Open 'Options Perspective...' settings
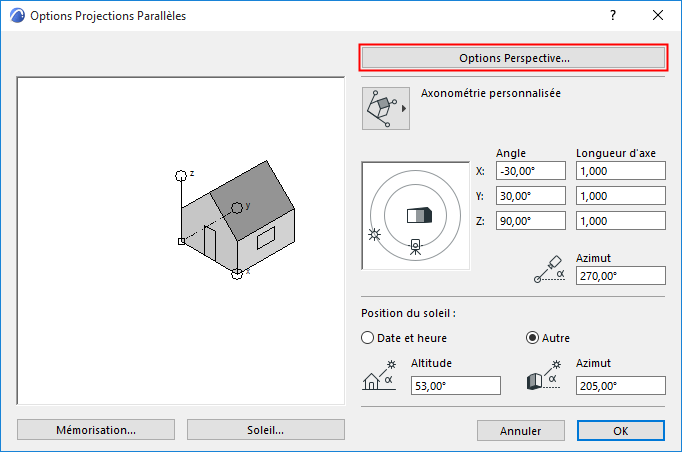The image size is (682, 452). 514,58
